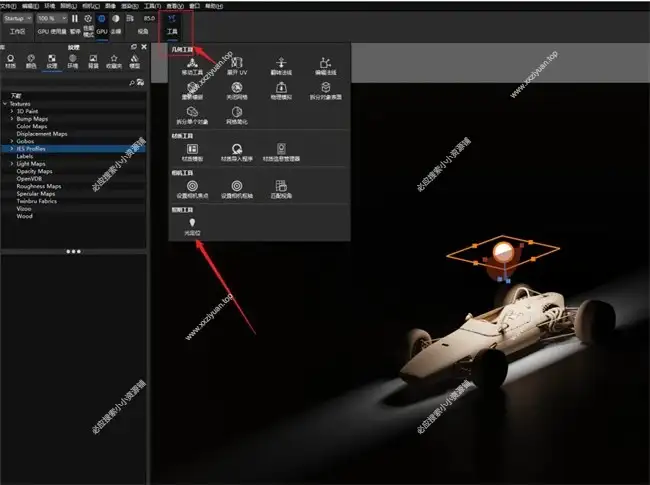The height and width of the screenshot is (485, 650).
Task: Open the Mesh Simplification (网格简化) tool
Action: pos(237,112)
